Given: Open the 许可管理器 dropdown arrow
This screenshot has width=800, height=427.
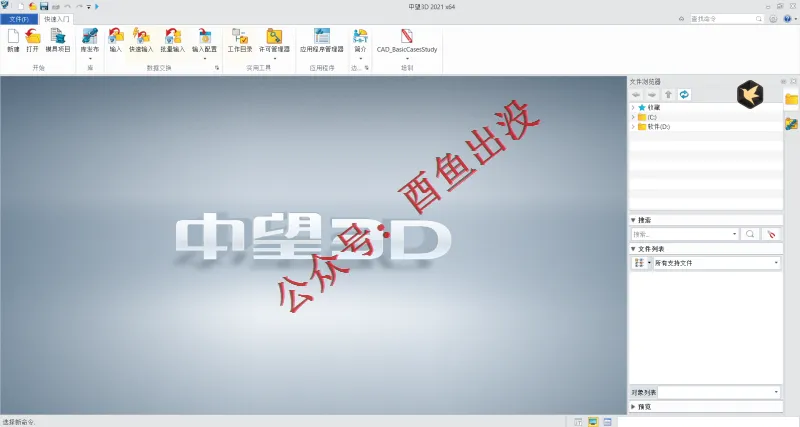Looking at the screenshot, I should (274, 59).
